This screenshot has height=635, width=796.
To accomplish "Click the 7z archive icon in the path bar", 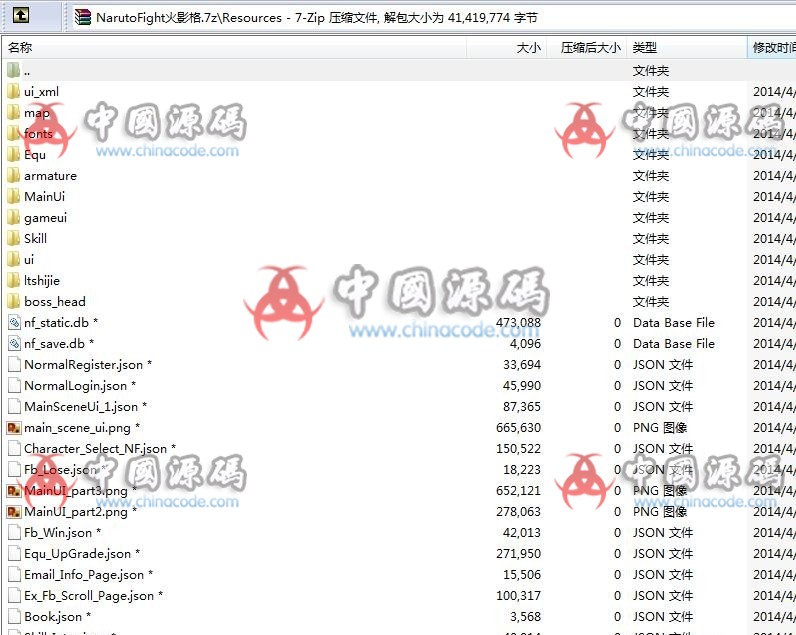I will pyautogui.click(x=83, y=17).
